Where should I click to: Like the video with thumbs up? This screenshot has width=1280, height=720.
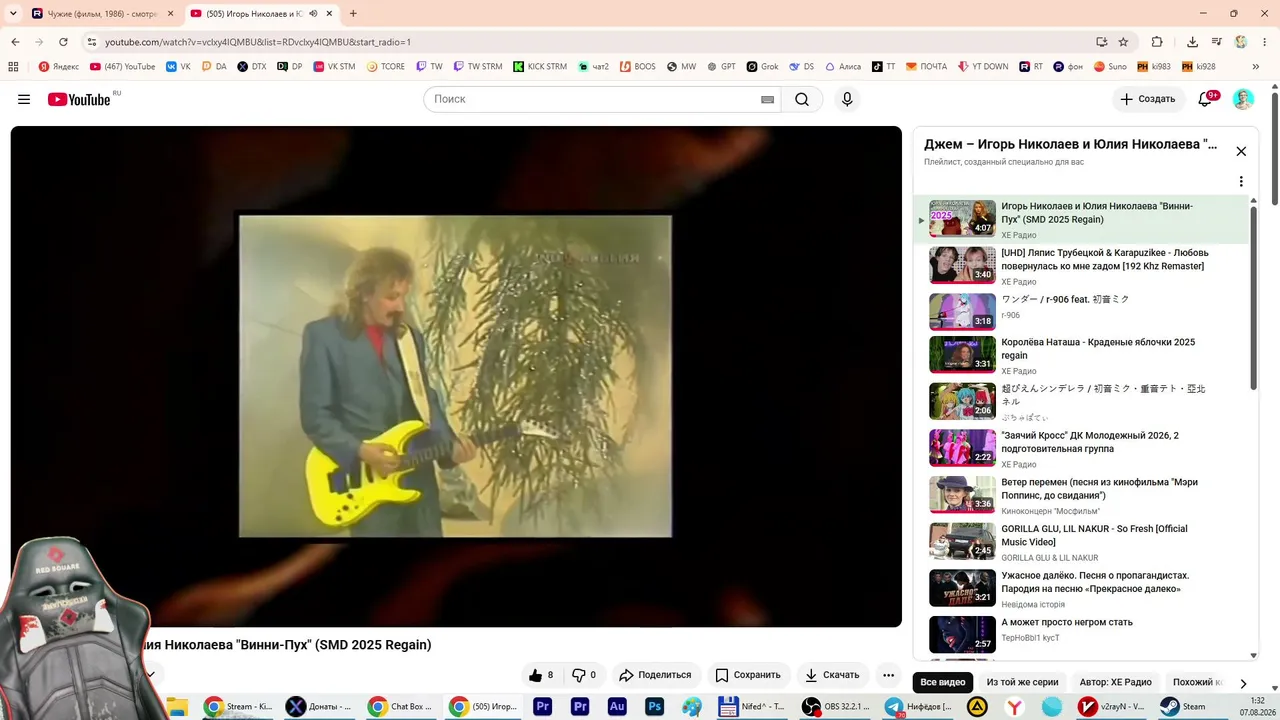coord(541,675)
